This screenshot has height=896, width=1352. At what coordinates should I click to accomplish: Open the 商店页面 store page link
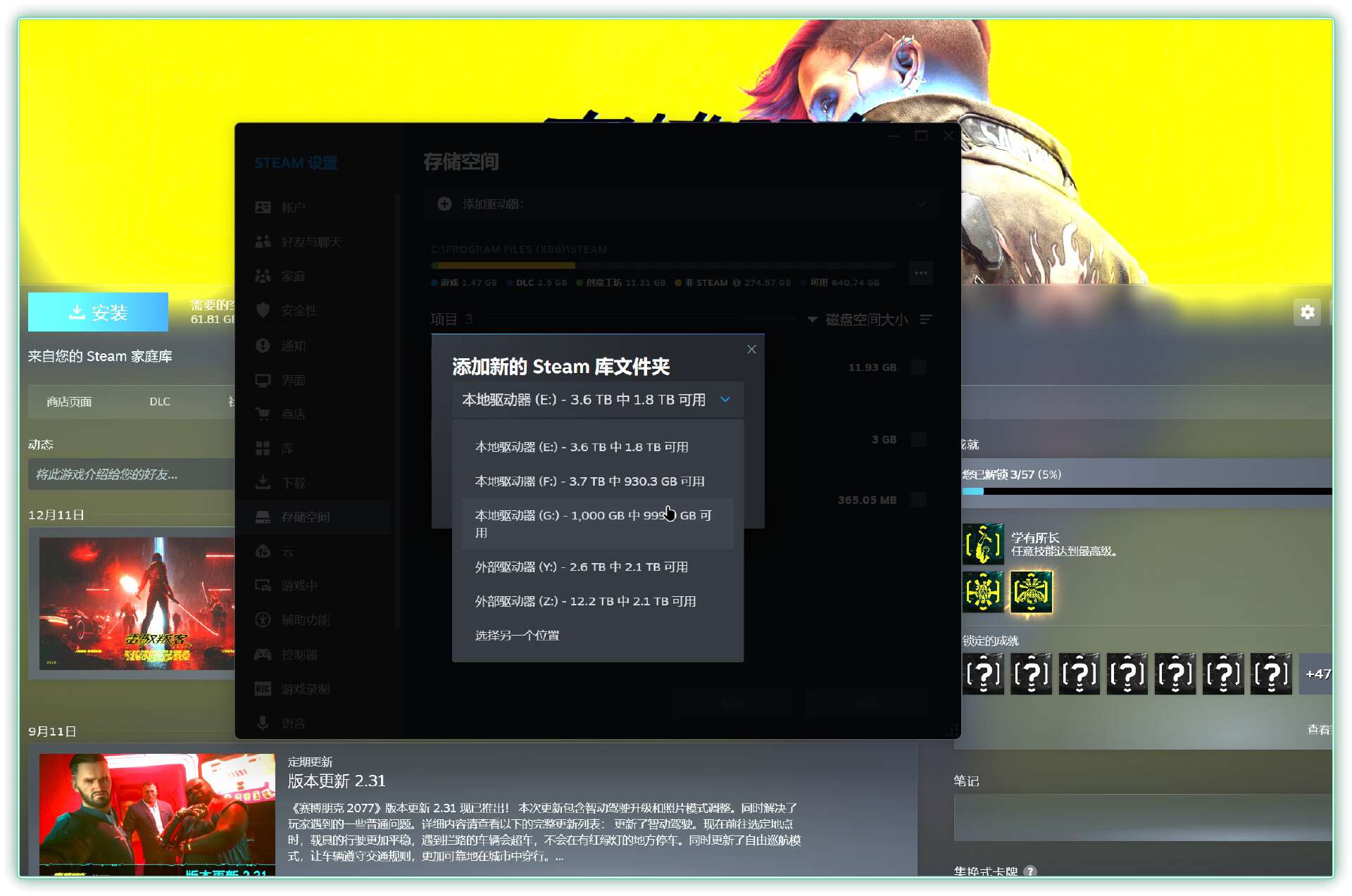click(69, 402)
